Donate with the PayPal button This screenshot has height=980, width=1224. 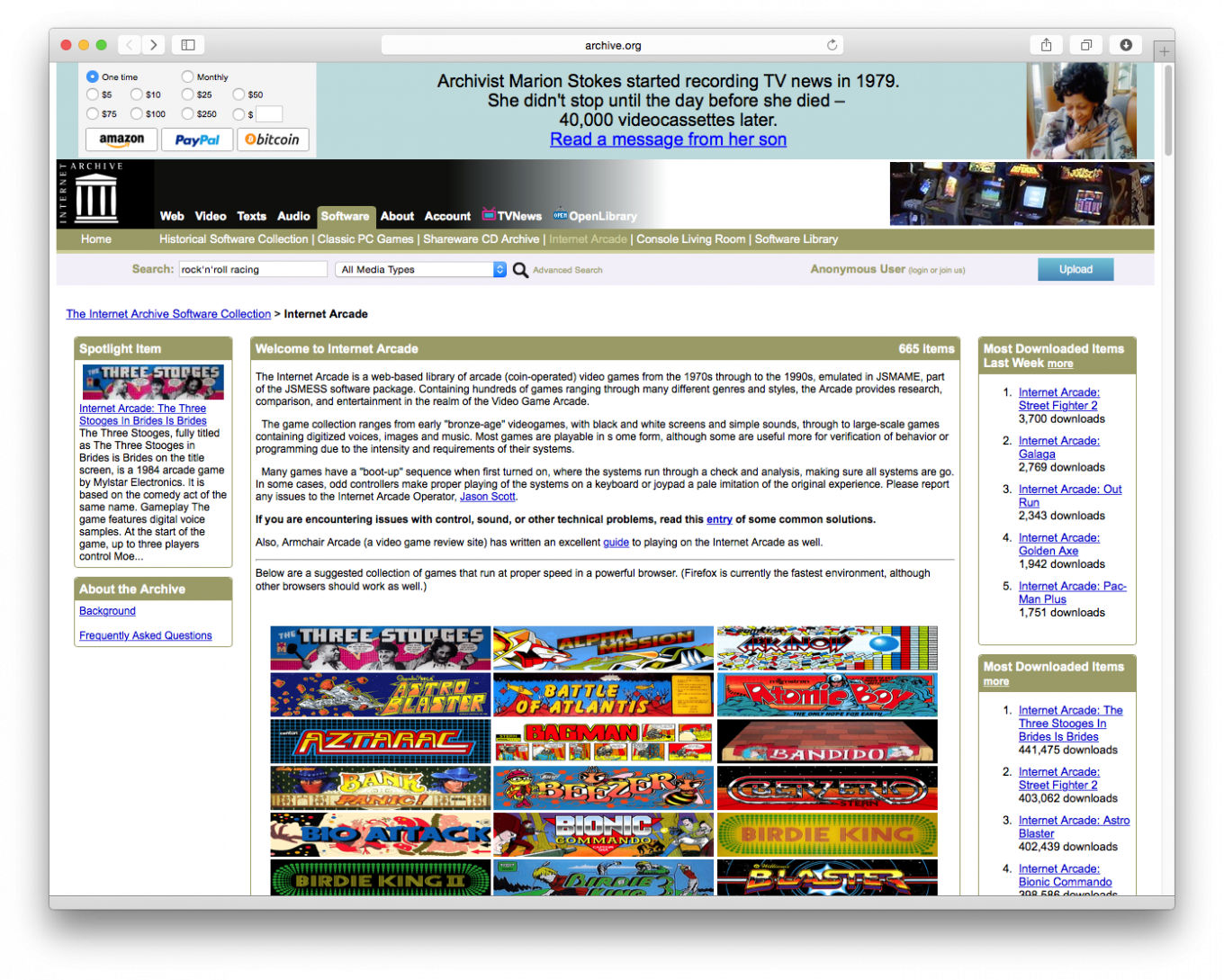tap(197, 140)
